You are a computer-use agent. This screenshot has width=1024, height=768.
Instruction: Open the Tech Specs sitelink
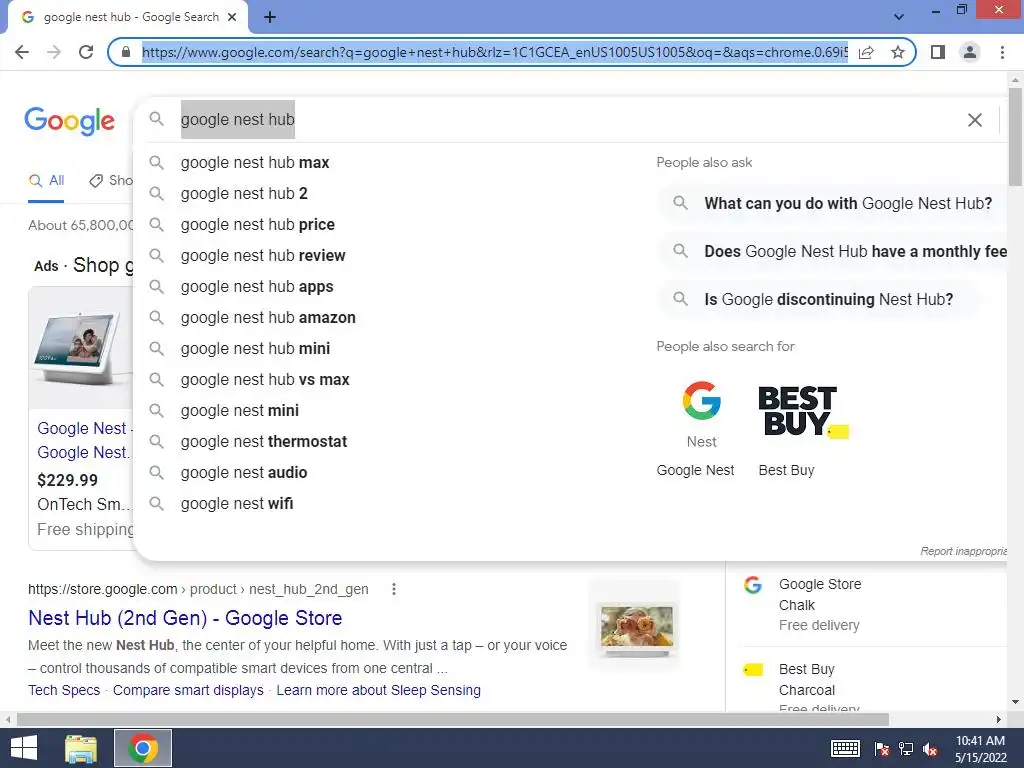tap(64, 690)
